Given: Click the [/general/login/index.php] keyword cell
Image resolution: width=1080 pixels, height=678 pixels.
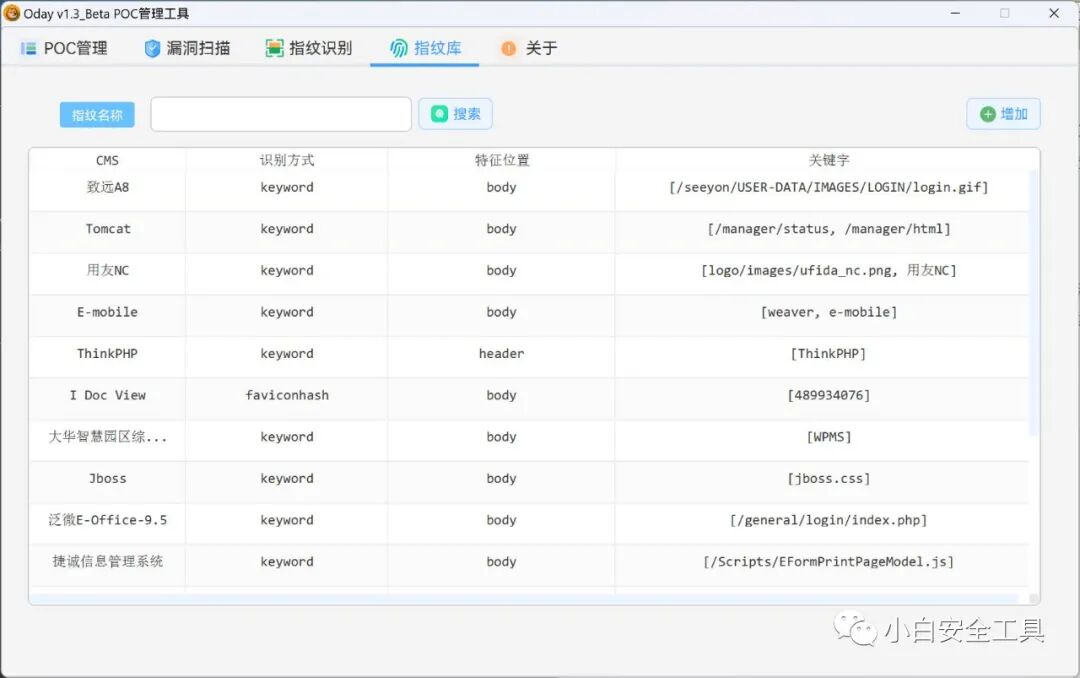Looking at the screenshot, I should pos(829,520).
